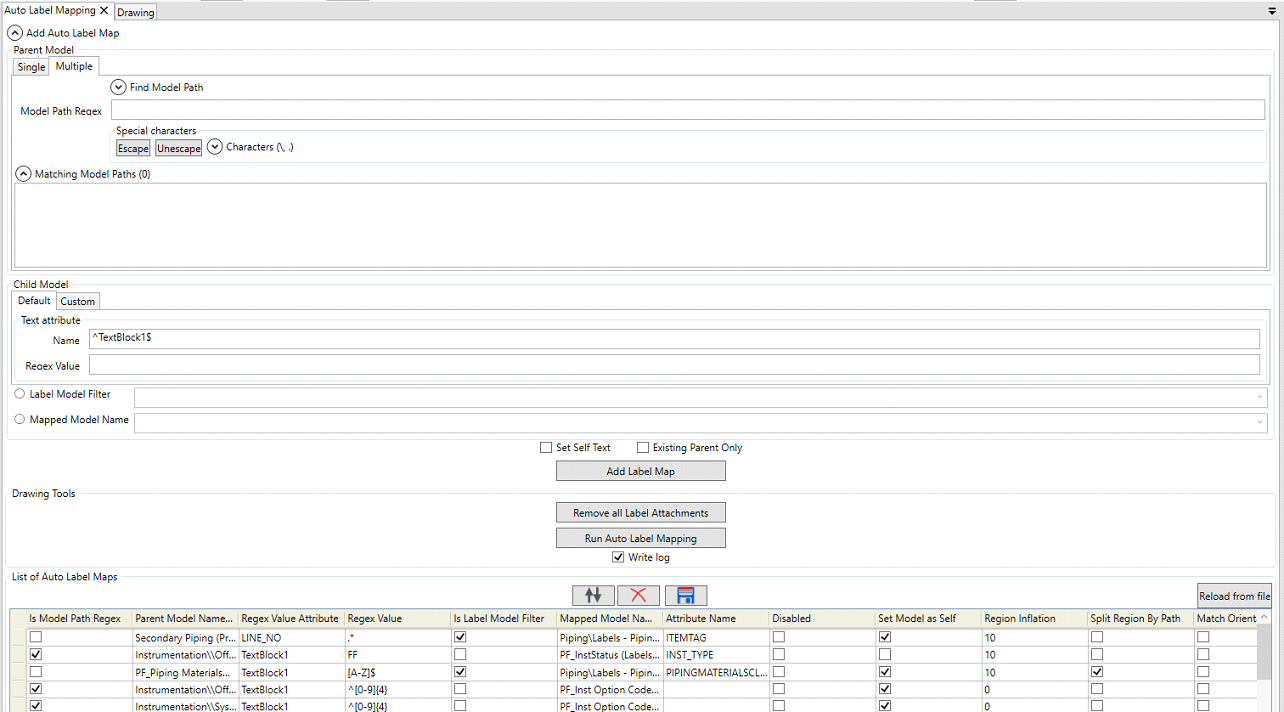1284x712 pixels.
Task: Open the Label Model Filter combo box
Action: [1259, 398]
